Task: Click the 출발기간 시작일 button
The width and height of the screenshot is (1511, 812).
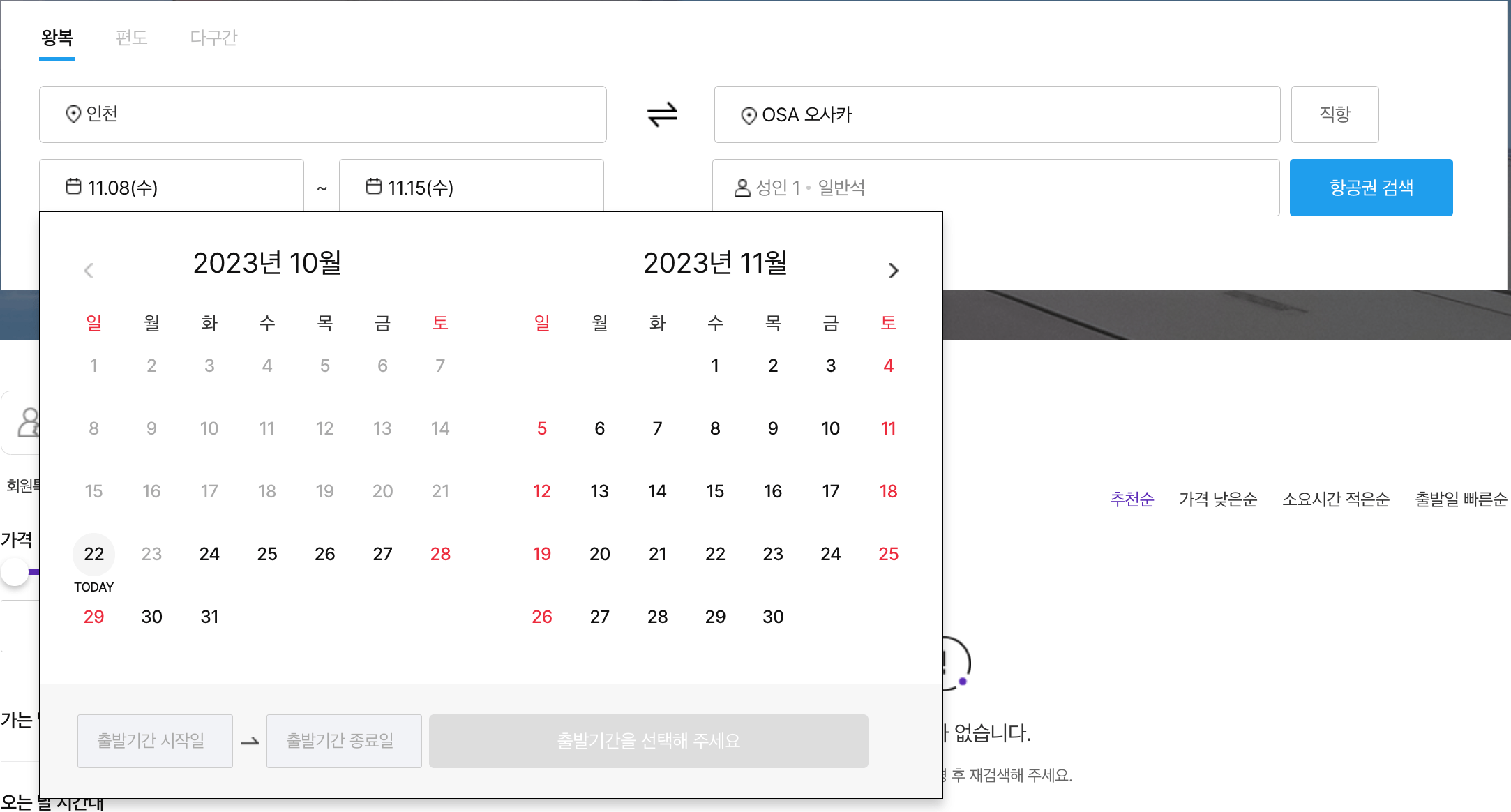Action: [155, 741]
